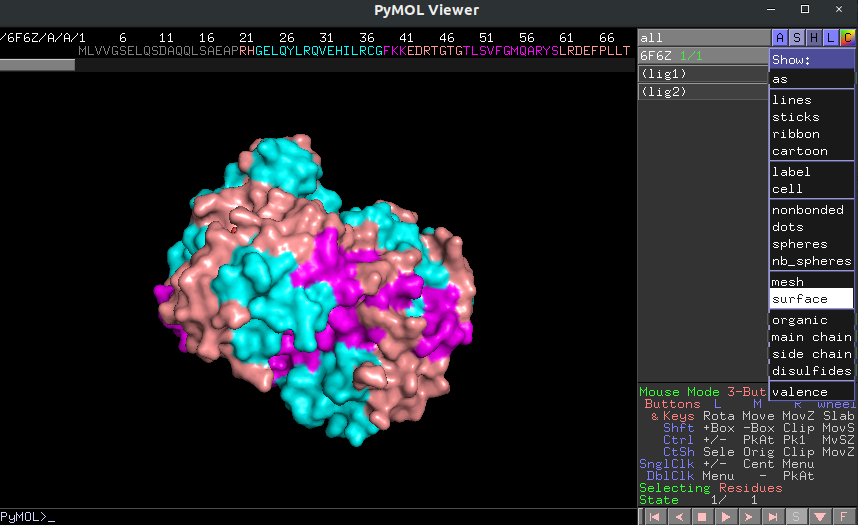Open the Color menu for all
Viewport: 858px width, 525px height.
tap(848, 38)
